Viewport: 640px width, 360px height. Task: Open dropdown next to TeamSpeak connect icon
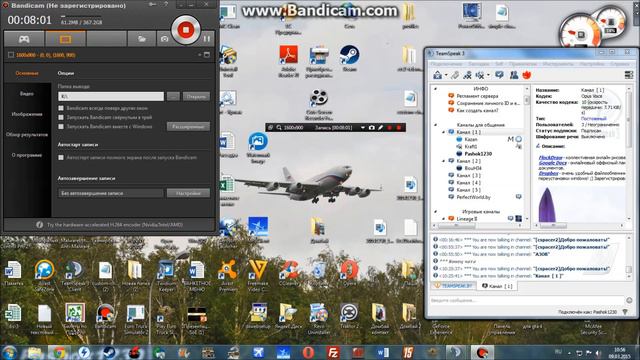pos(446,76)
